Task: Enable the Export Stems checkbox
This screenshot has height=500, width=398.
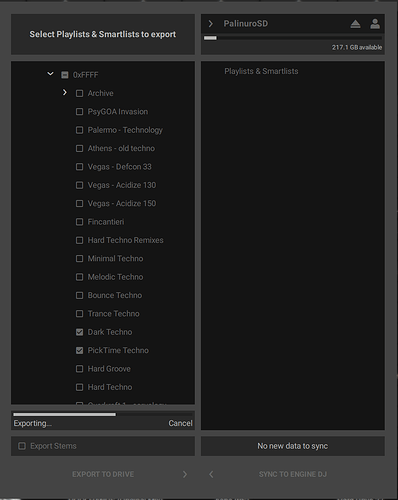Action: (x=22, y=446)
